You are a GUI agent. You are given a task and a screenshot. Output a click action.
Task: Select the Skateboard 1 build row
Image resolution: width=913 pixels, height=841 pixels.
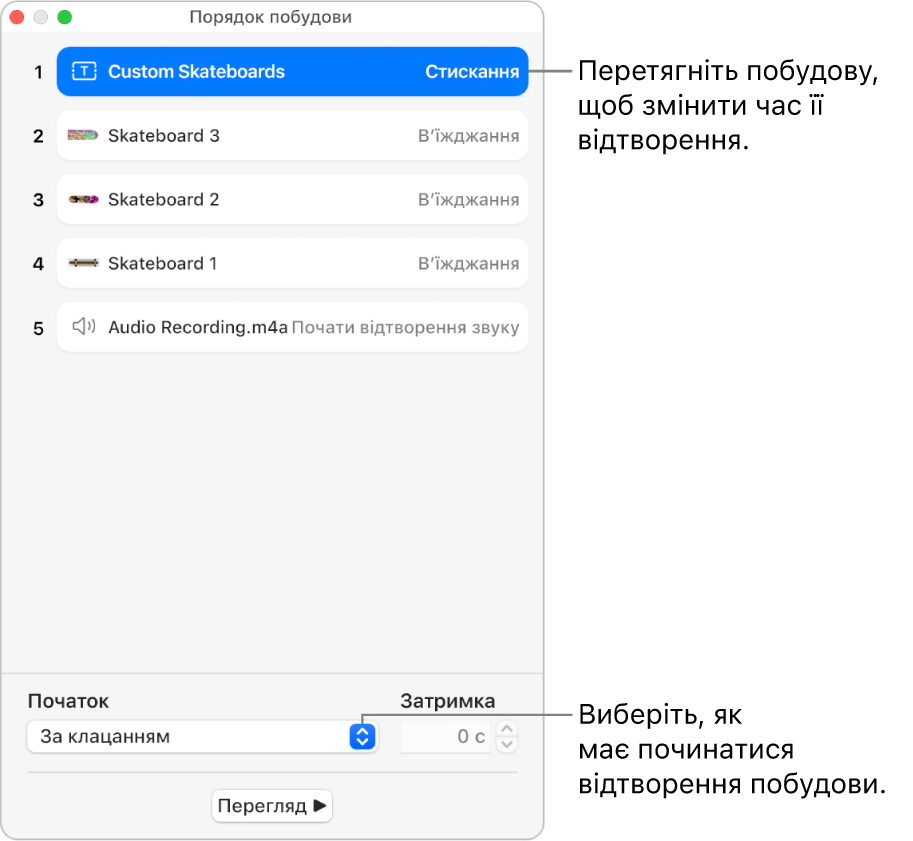point(292,263)
